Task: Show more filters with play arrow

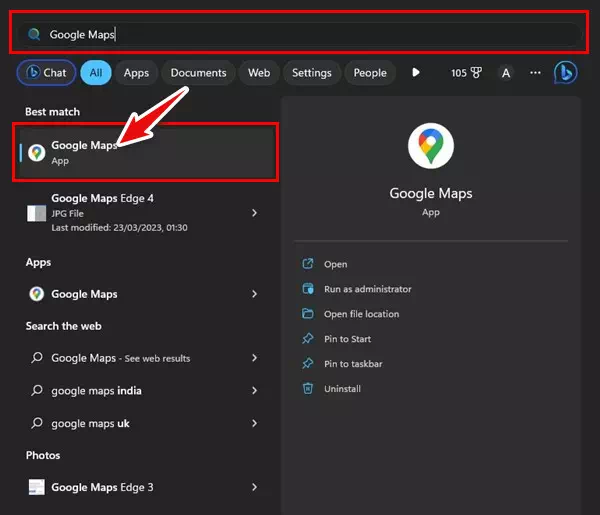Action: [416, 72]
